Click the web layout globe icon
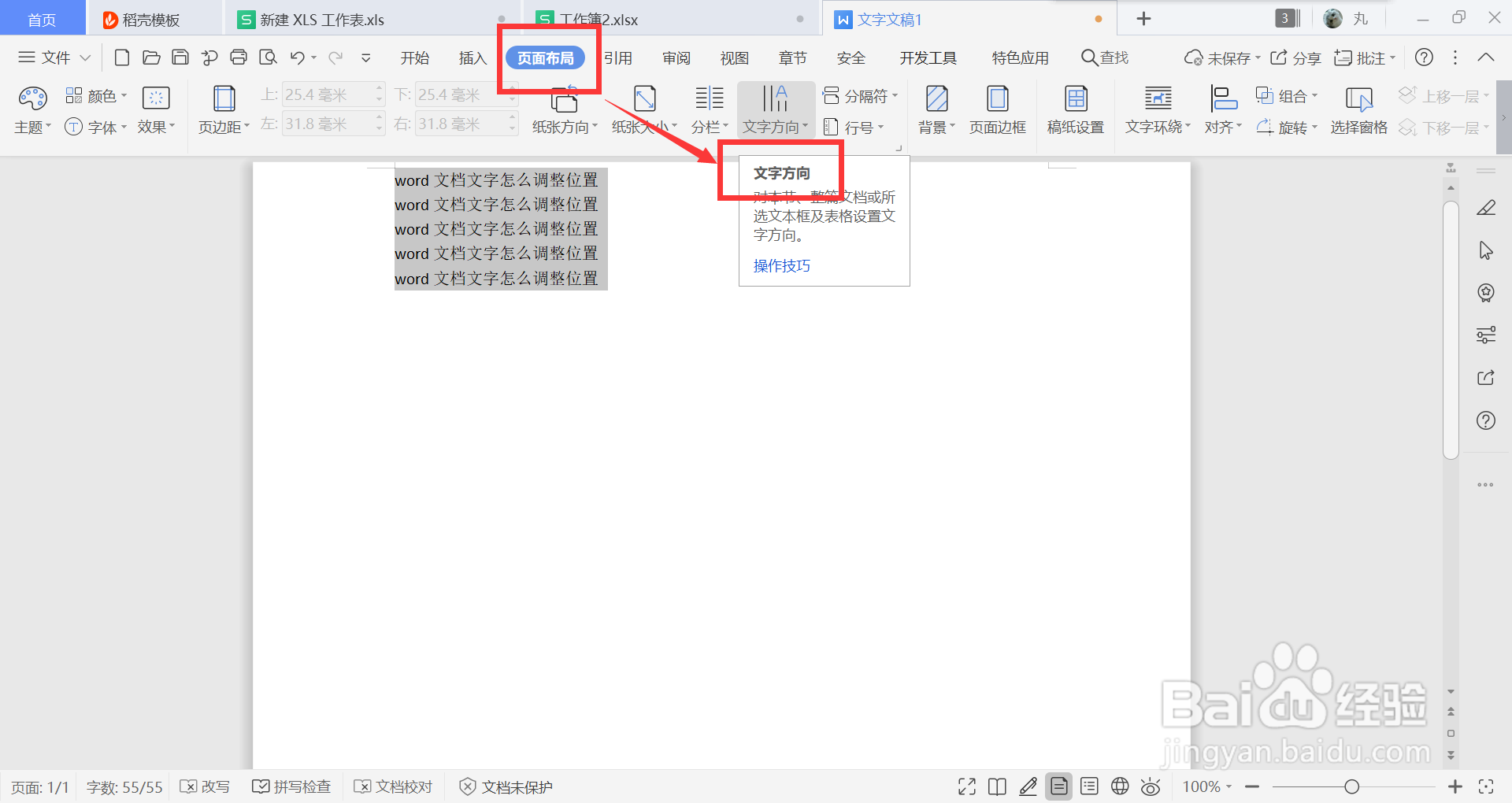This screenshot has height=803, width=1512. pos(1120,786)
